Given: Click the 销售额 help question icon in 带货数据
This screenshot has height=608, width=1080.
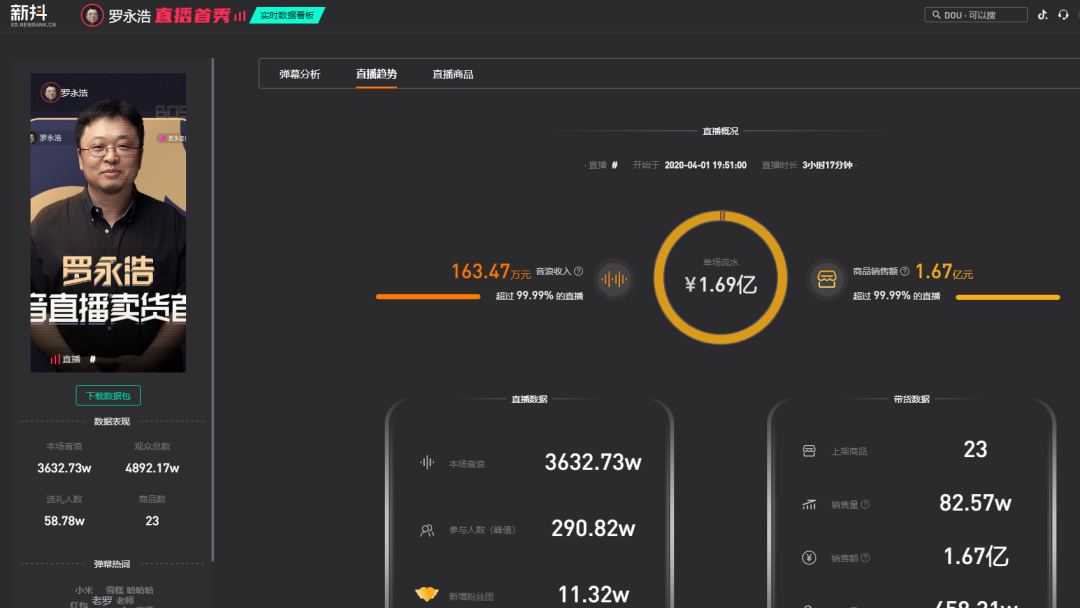Looking at the screenshot, I should click(865, 558).
